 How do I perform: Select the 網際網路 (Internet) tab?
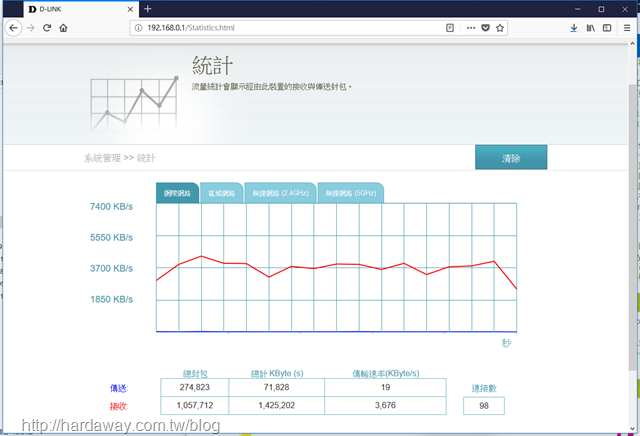(x=178, y=192)
